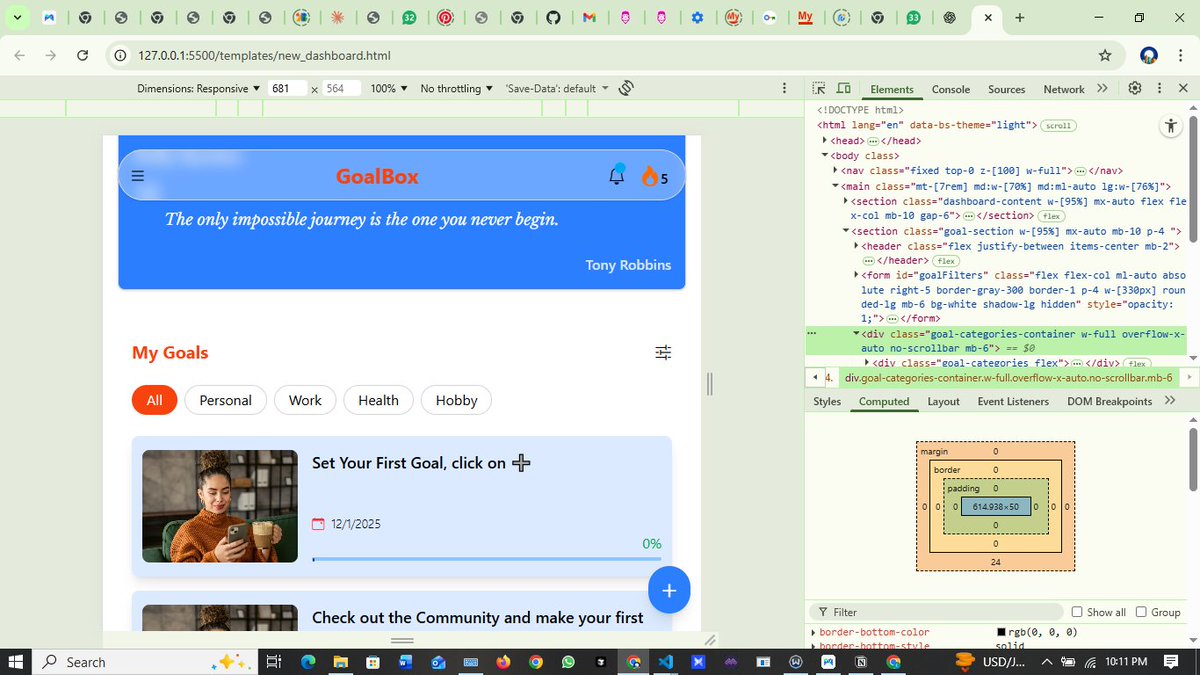Open the GoalBox hamburger menu

(138, 176)
